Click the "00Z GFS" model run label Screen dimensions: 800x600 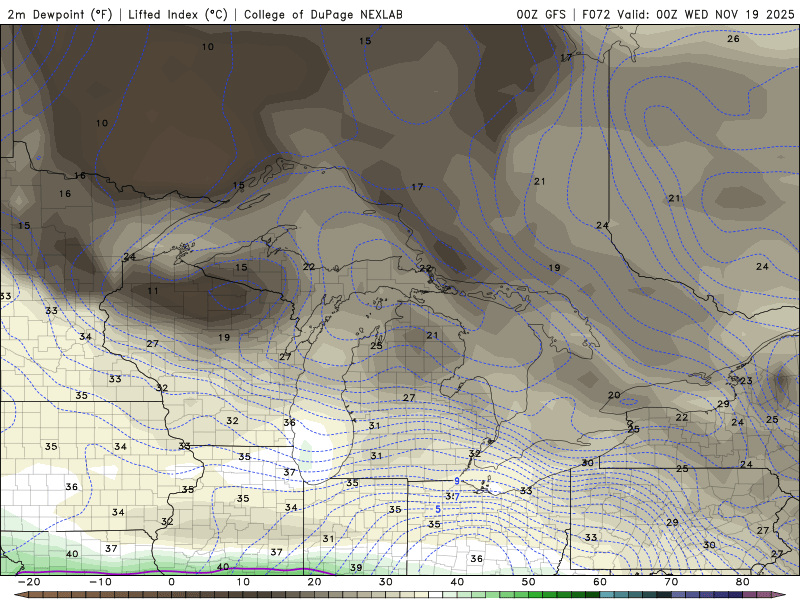pos(541,14)
